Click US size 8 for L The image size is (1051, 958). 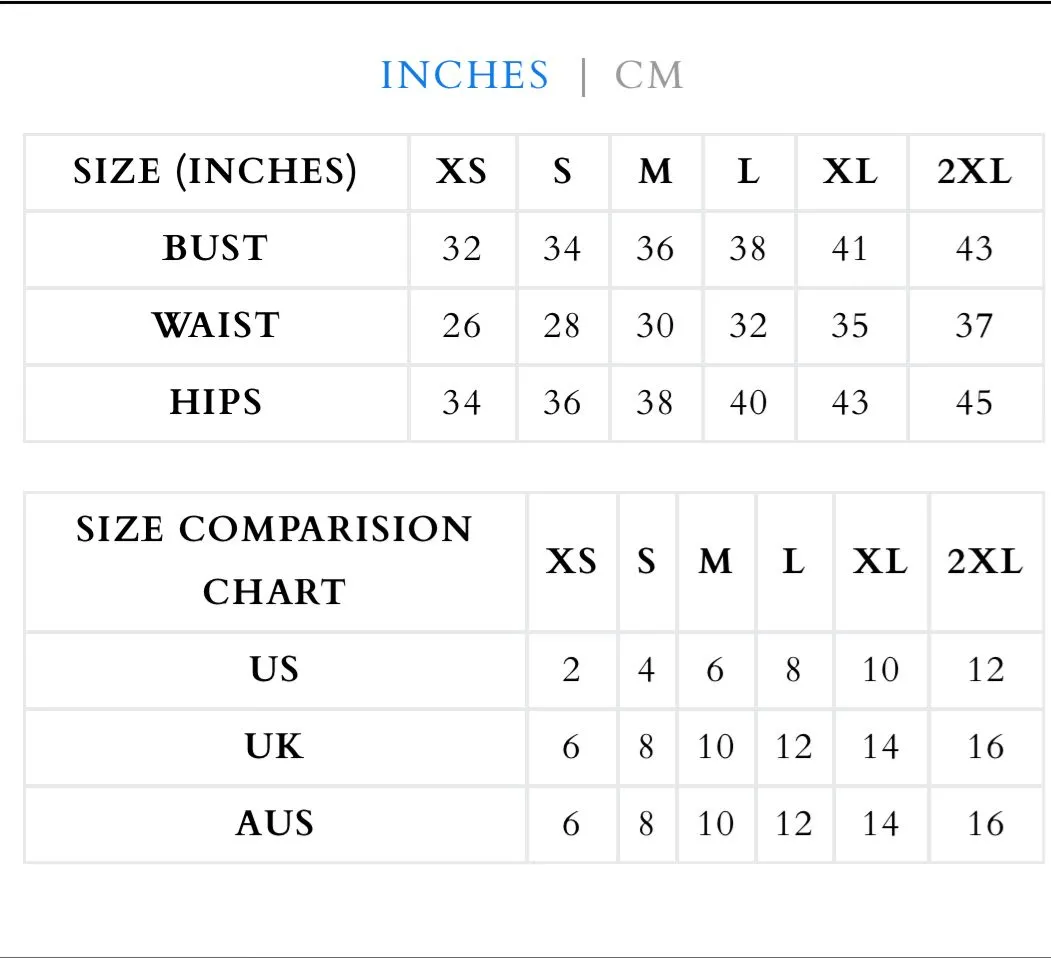794,670
